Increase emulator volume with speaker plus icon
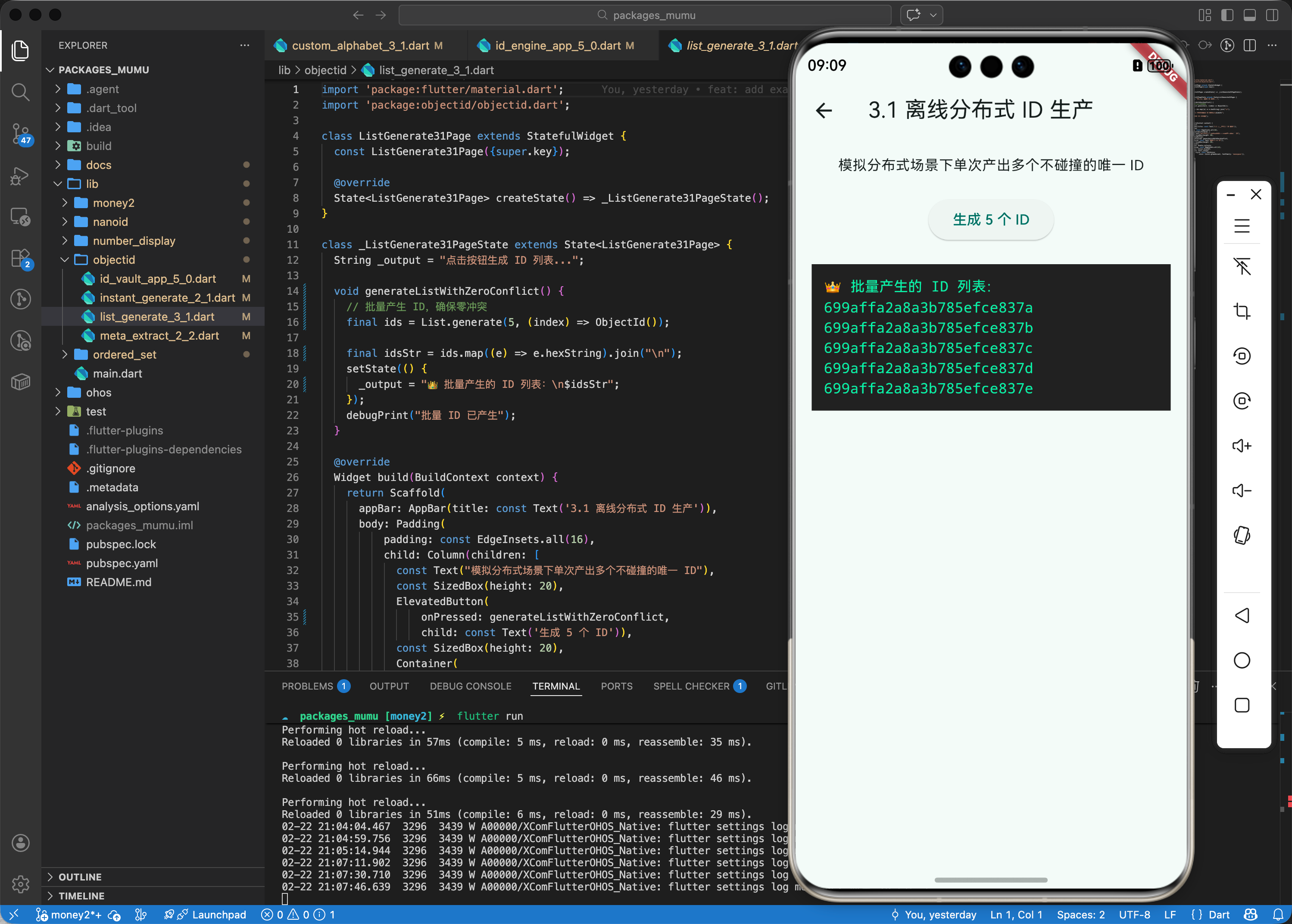This screenshot has height=924, width=1292. point(1242,446)
